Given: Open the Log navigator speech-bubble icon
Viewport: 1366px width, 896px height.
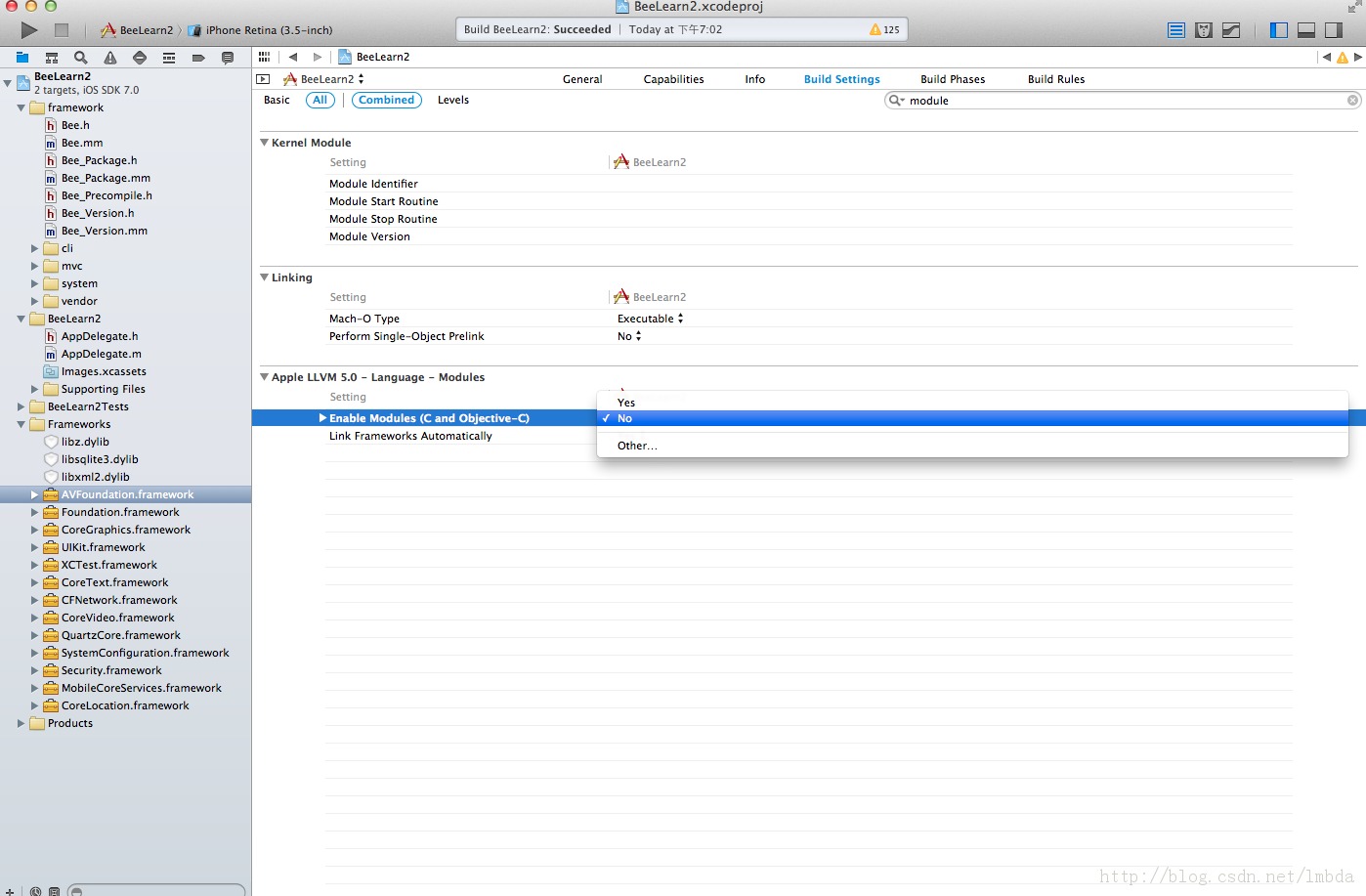Looking at the screenshot, I should pyautogui.click(x=228, y=58).
